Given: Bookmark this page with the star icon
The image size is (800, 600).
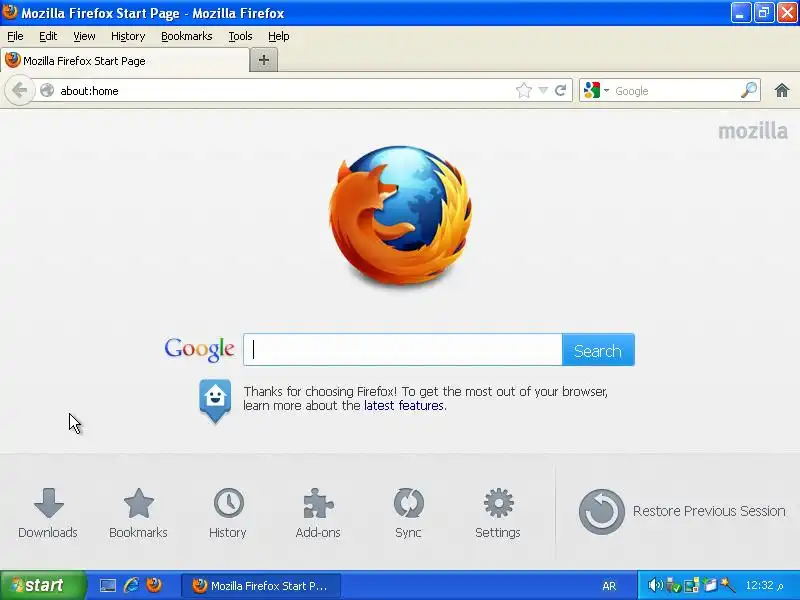Looking at the screenshot, I should (523, 91).
